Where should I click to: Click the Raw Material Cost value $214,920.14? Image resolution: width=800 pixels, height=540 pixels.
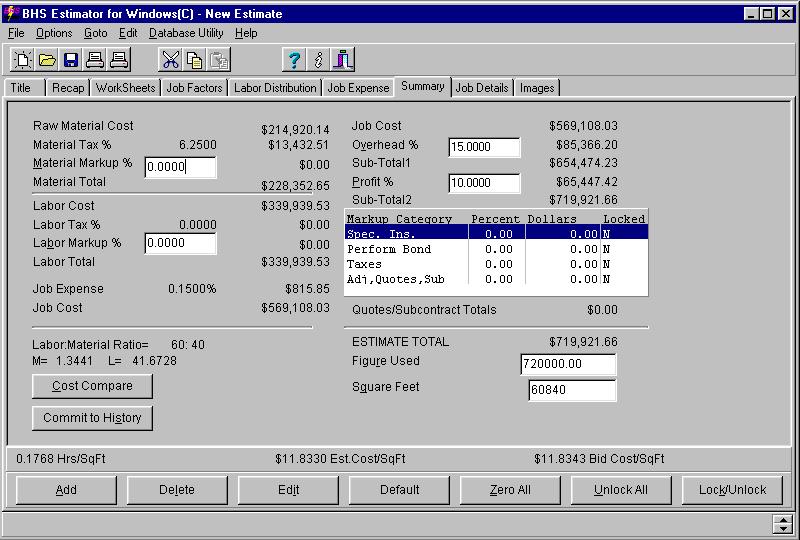click(295, 130)
